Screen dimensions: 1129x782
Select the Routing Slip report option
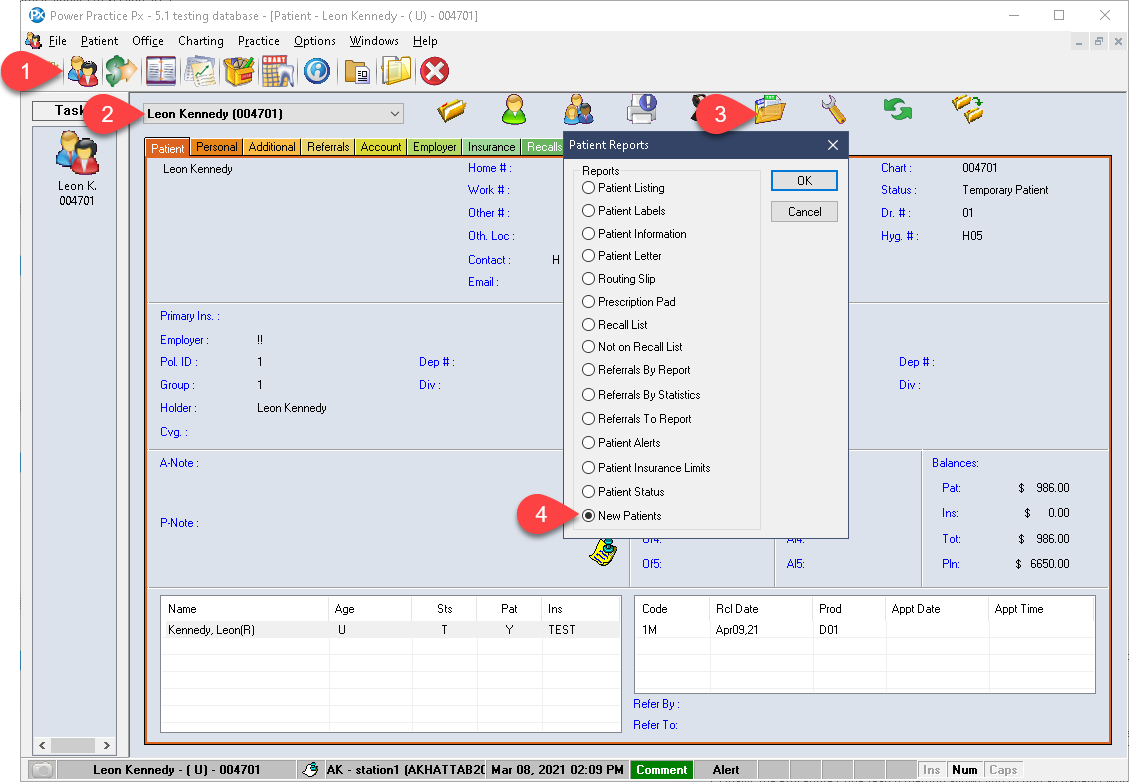619,279
